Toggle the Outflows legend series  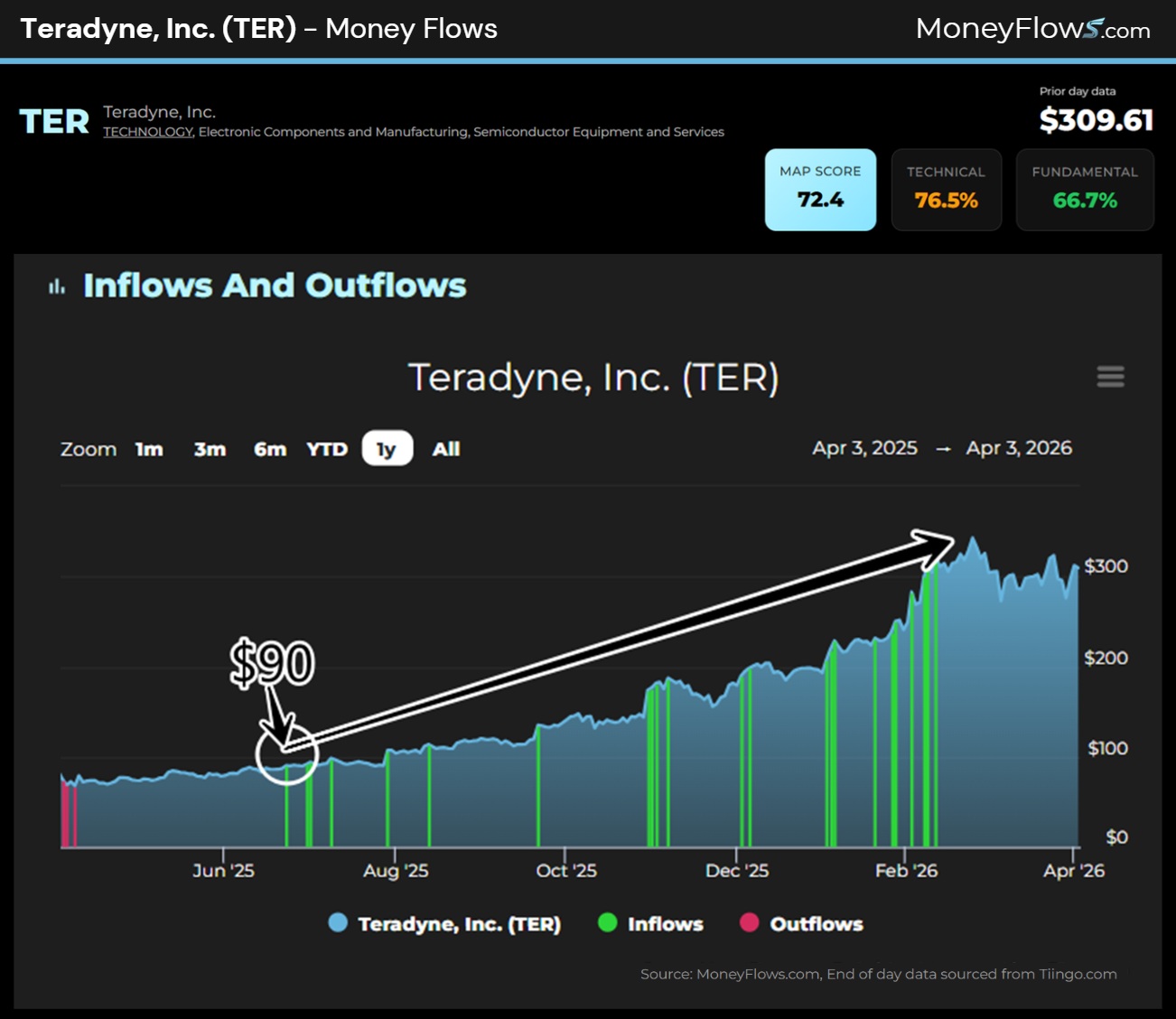tap(801, 923)
